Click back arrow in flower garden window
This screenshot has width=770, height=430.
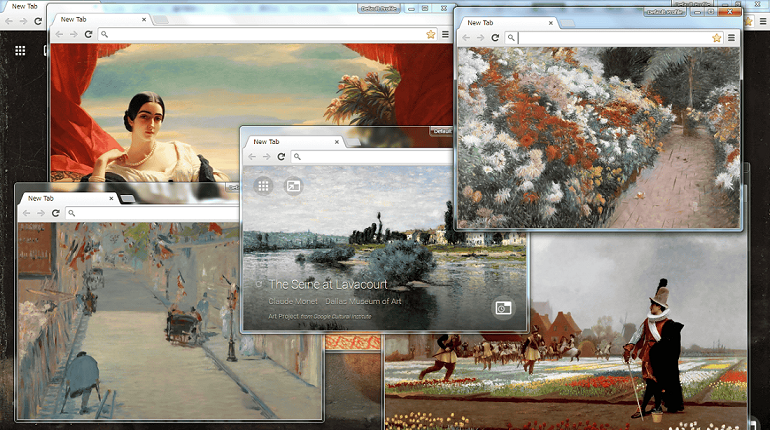[x=466, y=38]
